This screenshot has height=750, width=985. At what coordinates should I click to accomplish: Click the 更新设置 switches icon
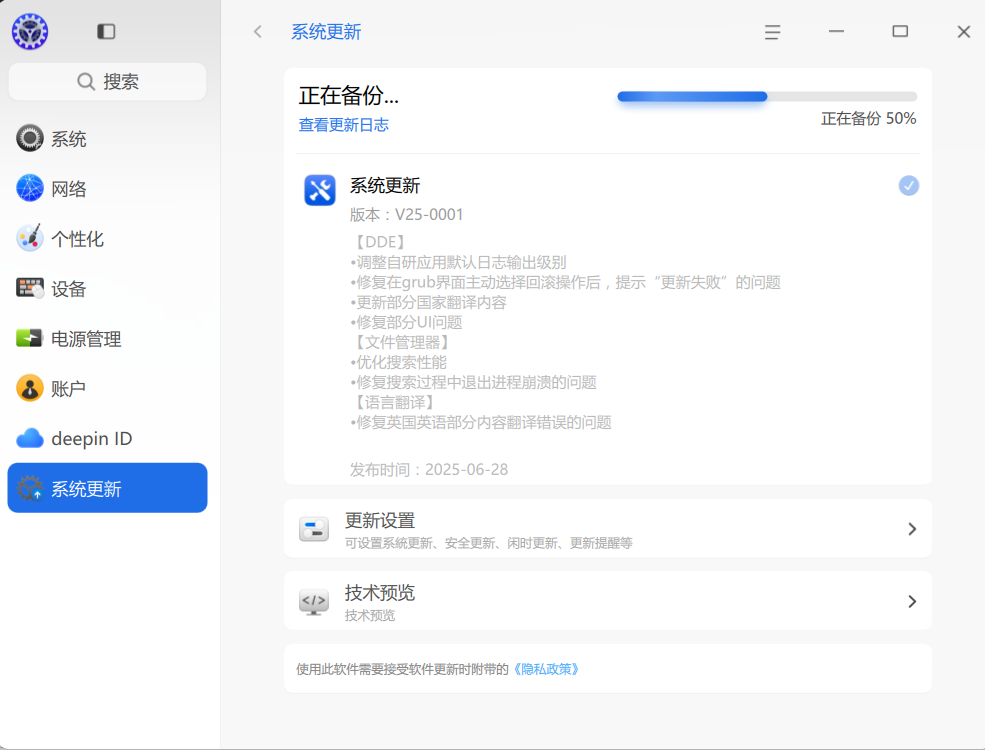click(313, 529)
